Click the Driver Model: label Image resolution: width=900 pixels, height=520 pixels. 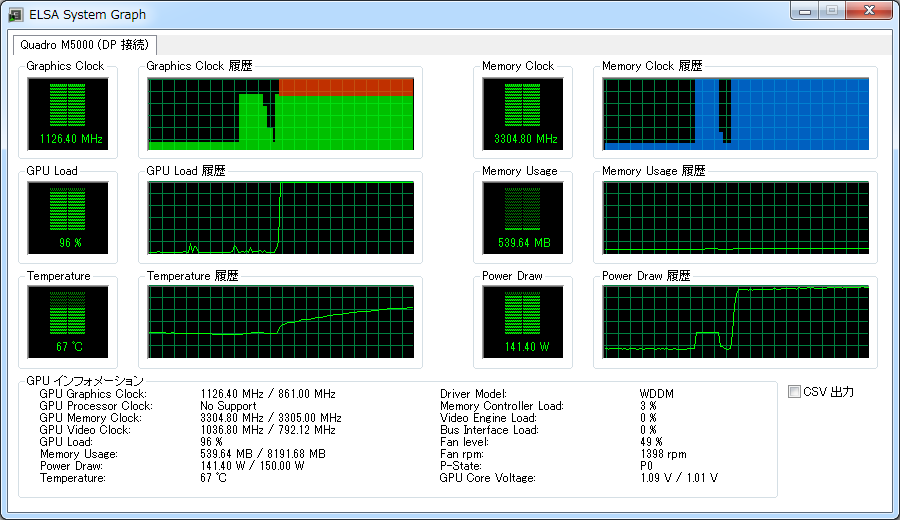coord(474,394)
